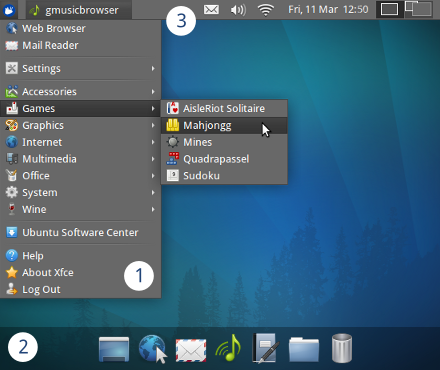Expand arrow beside System

[153, 192]
